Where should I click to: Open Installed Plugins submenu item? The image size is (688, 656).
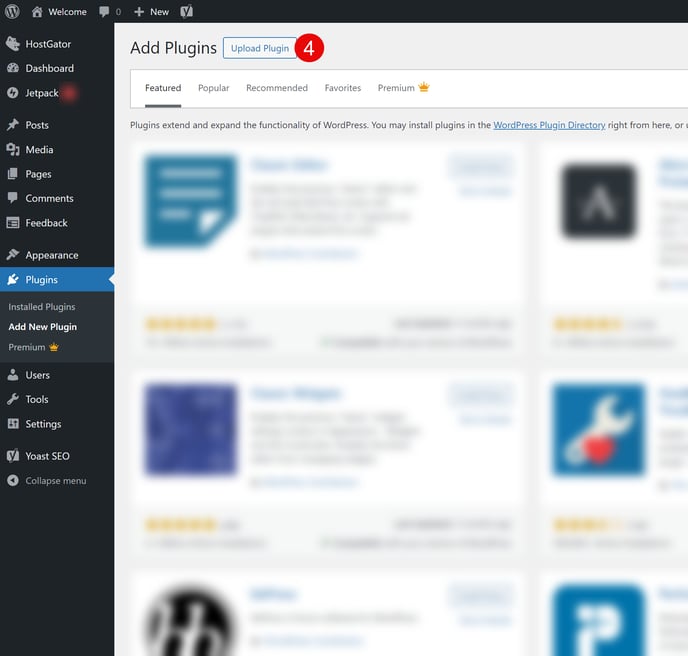[x=42, y=307]
